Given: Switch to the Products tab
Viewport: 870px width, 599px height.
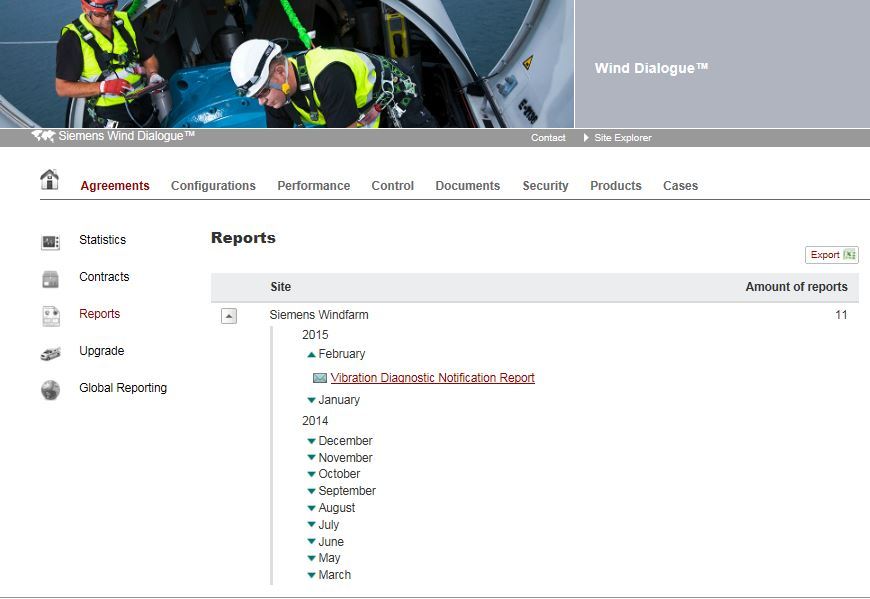Looking at the screenshot, I should [x=616, y=186].
